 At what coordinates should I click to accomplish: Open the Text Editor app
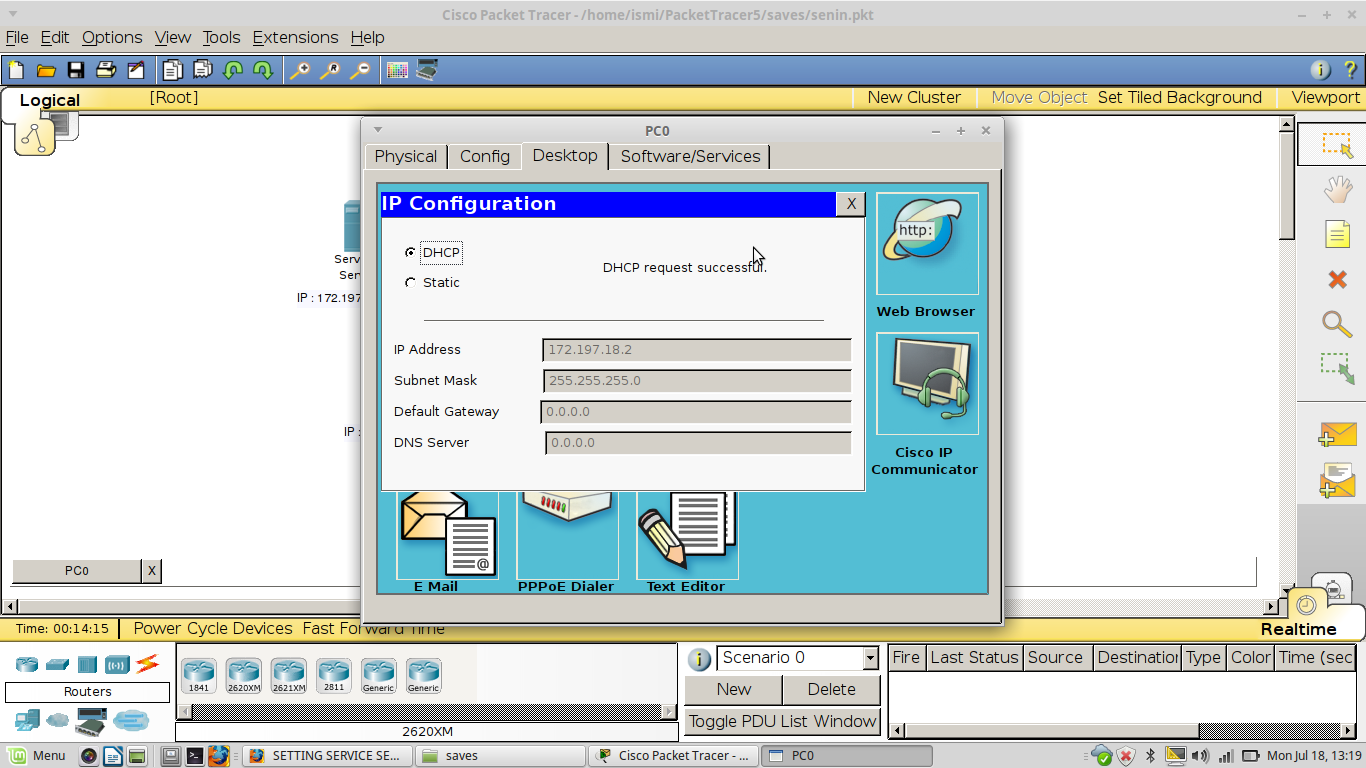click(x=687, y=535)
